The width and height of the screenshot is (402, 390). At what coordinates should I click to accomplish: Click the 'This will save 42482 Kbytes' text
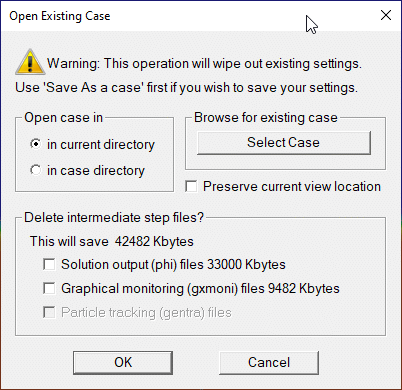112,241
